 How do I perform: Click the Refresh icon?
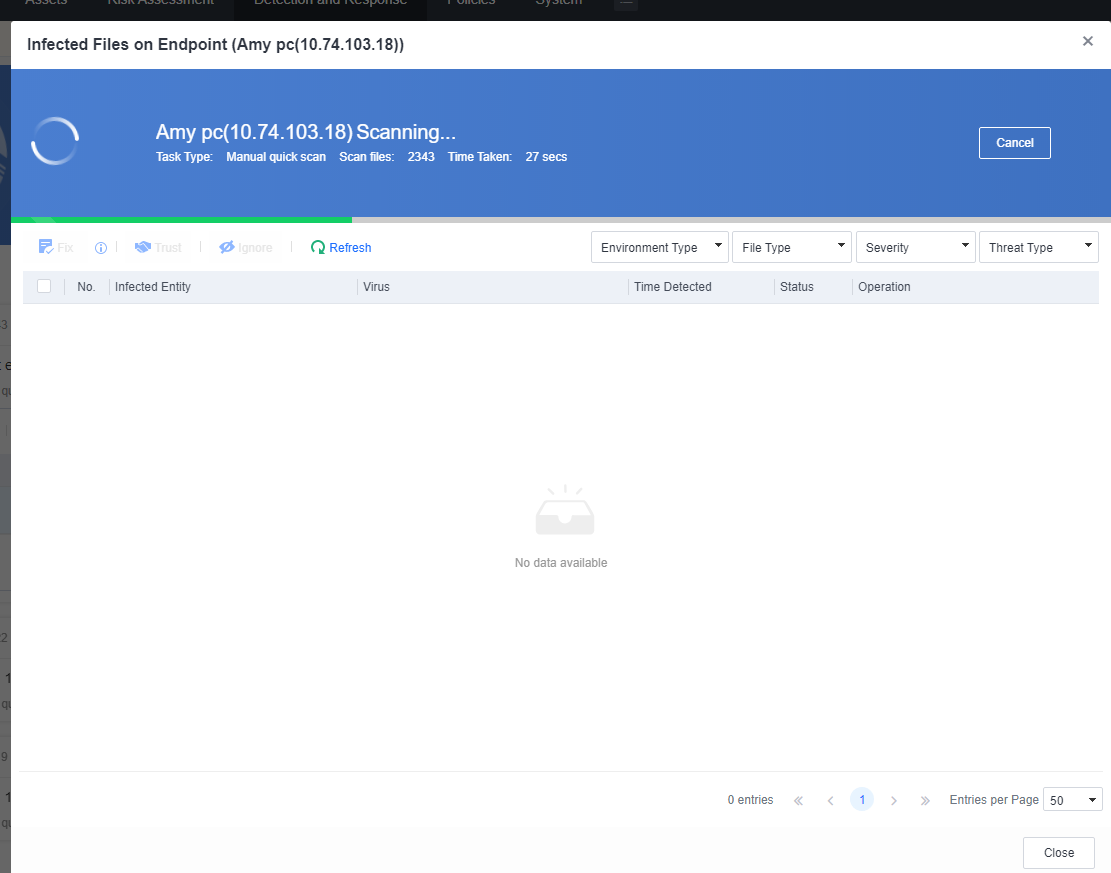pos(318,247)
